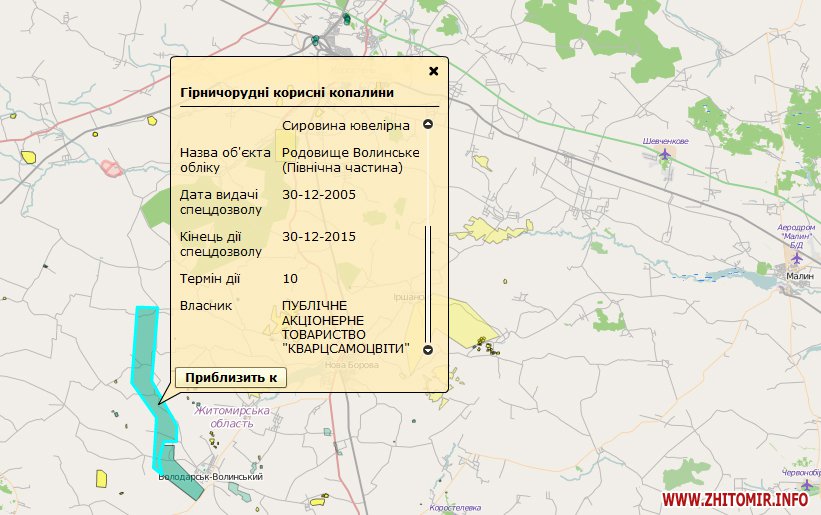
Task: Close the mineral info popup
Action: 433,71
